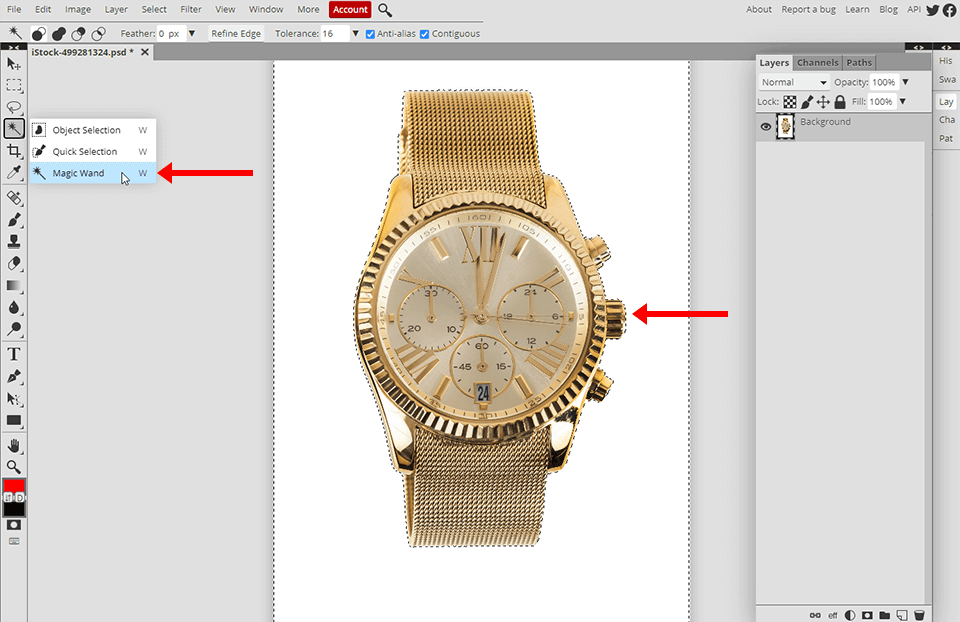This screenshot has width=960, height=622.
Task: Open the Opacity dropdown arrow
Action: click(903, 81)
